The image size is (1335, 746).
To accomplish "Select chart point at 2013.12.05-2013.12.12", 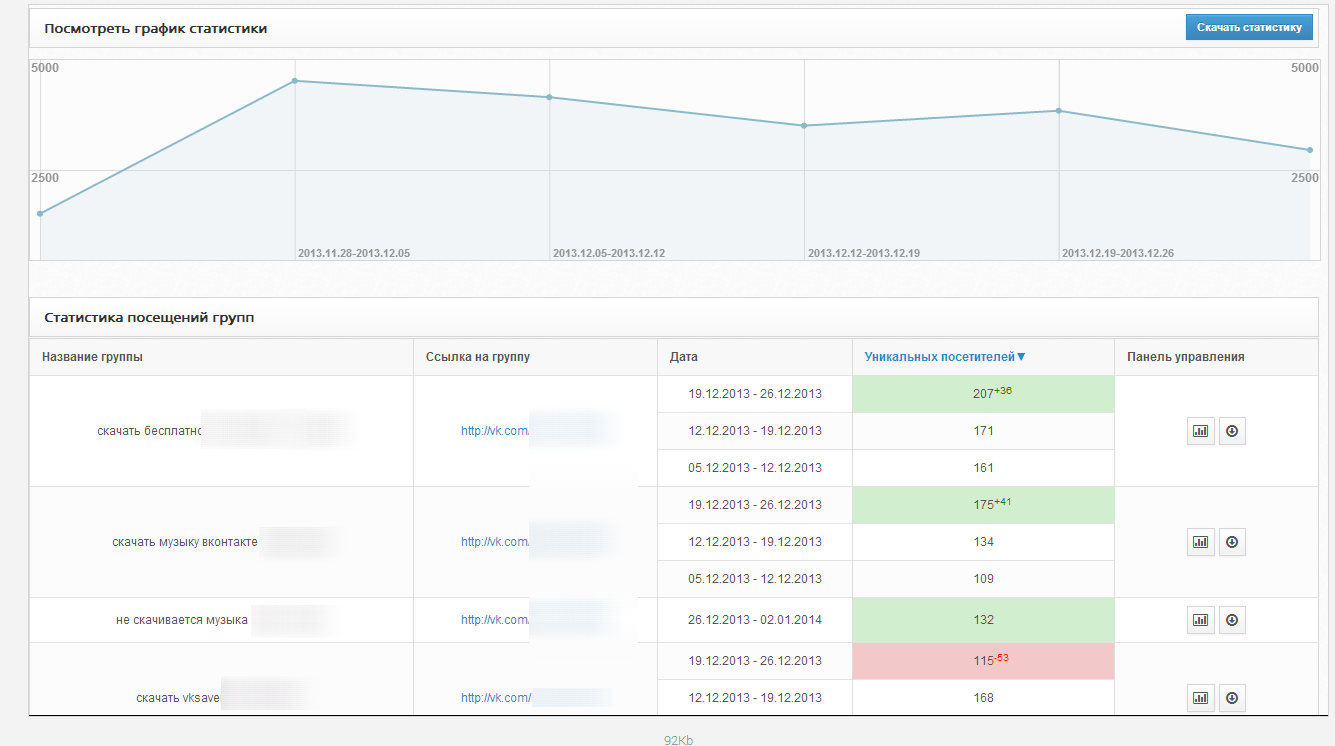I will (549, 97).
